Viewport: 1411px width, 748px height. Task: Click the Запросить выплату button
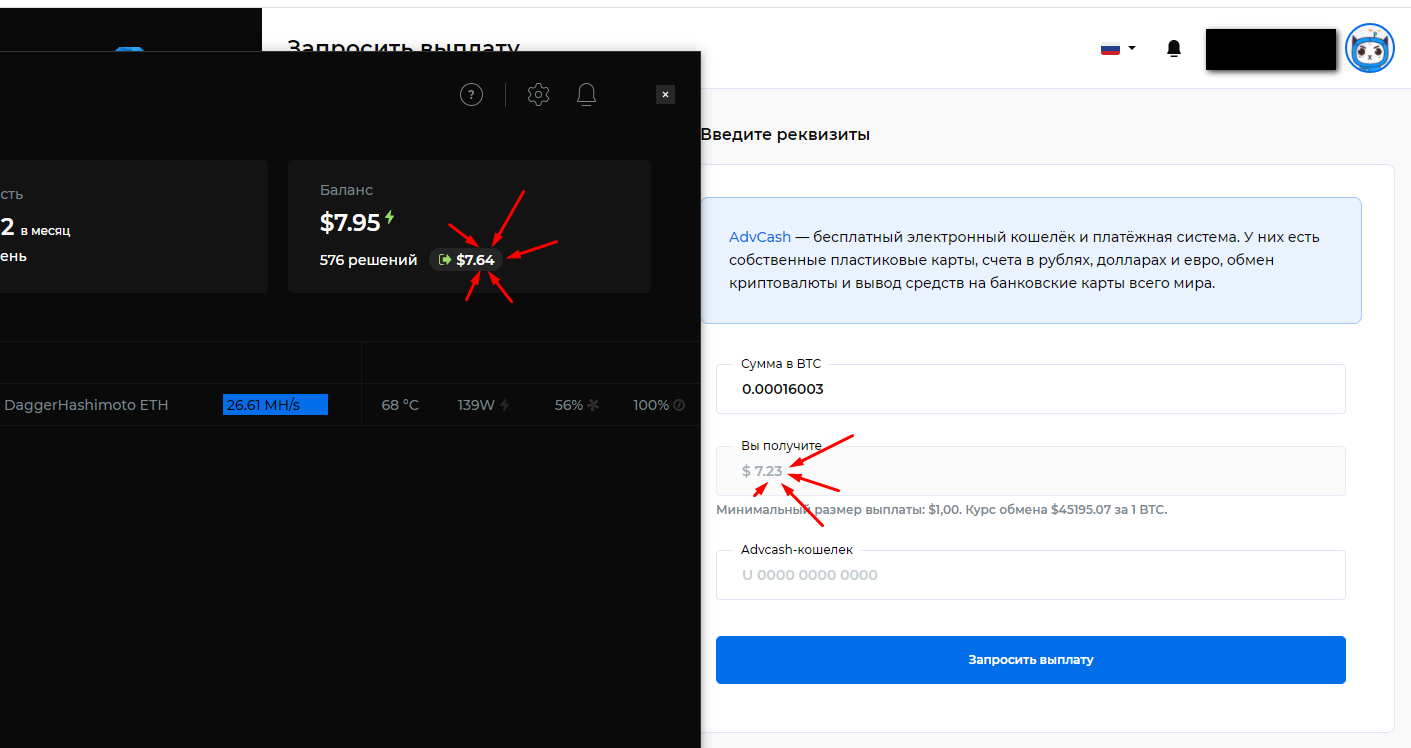[x=1030, y=660]
